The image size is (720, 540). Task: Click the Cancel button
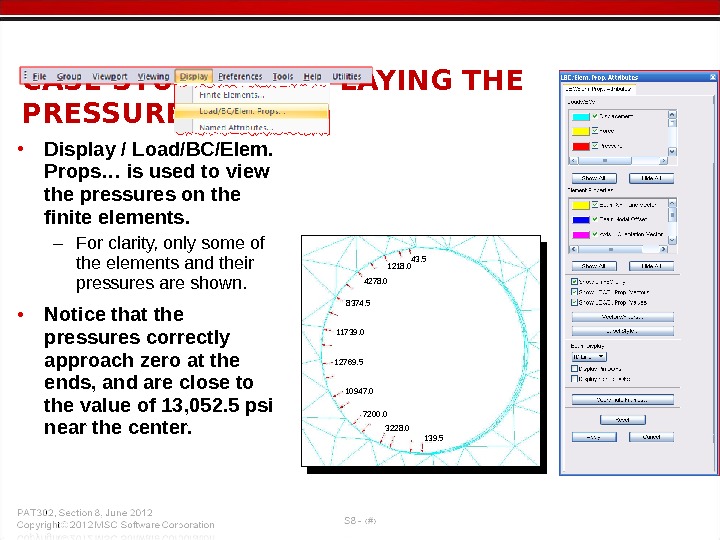click(x=651, y=437)
